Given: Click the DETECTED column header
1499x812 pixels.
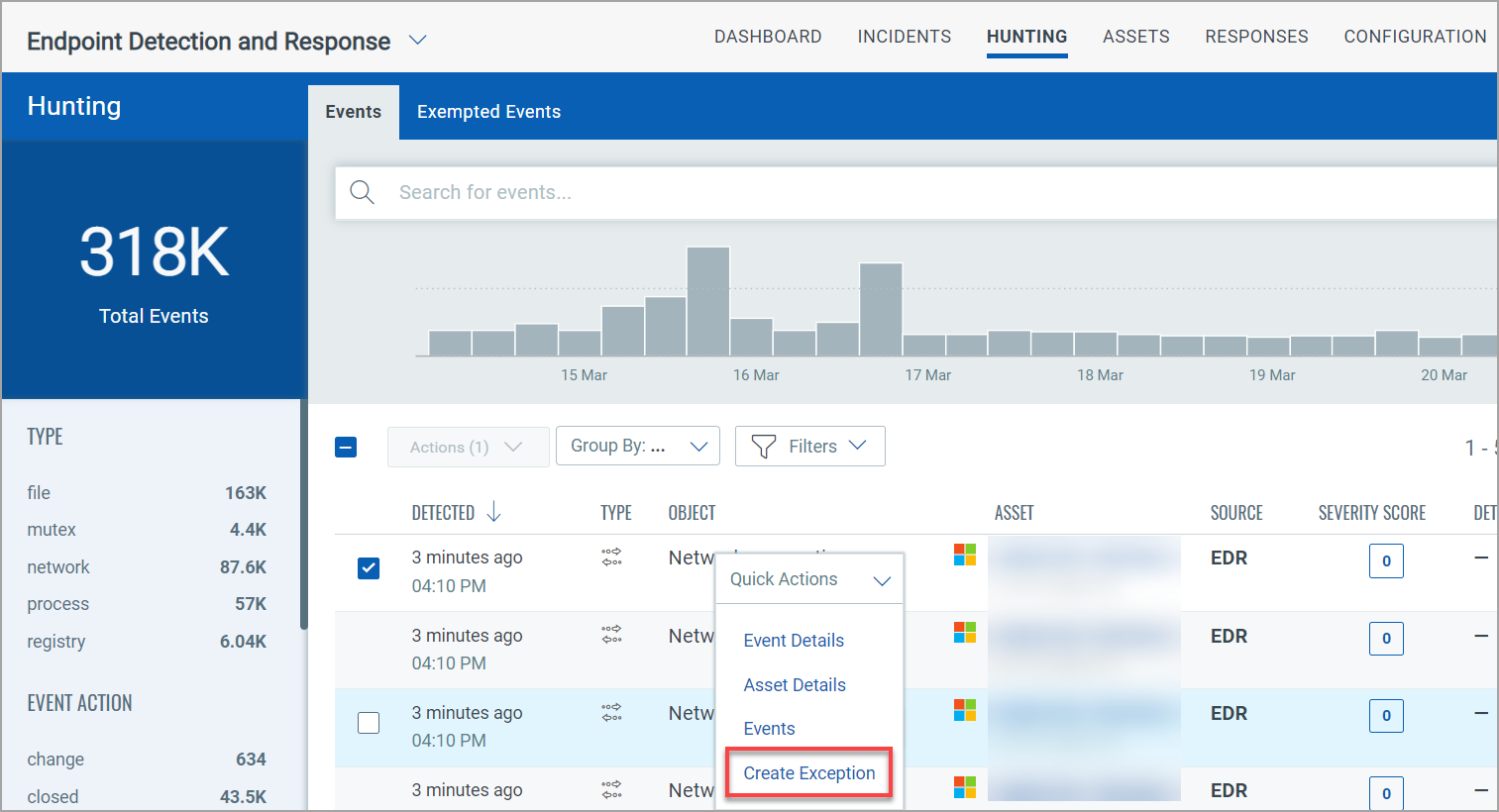Looking at the screenshot, I should 443,513.
